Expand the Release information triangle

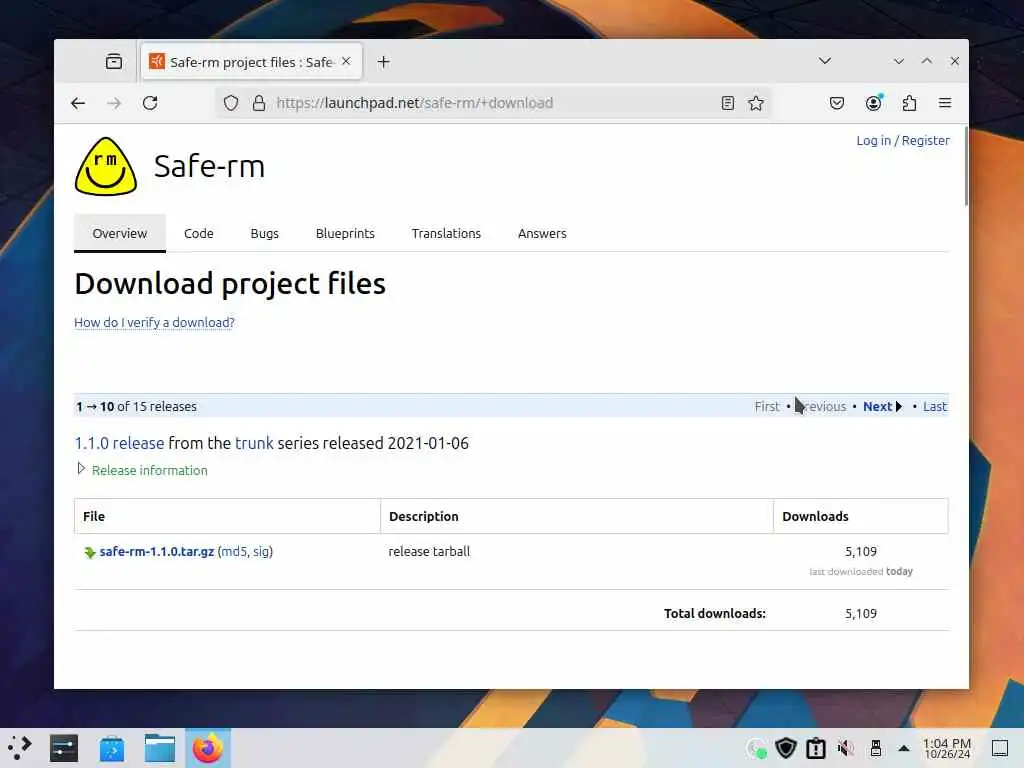[x=81, y=468]
